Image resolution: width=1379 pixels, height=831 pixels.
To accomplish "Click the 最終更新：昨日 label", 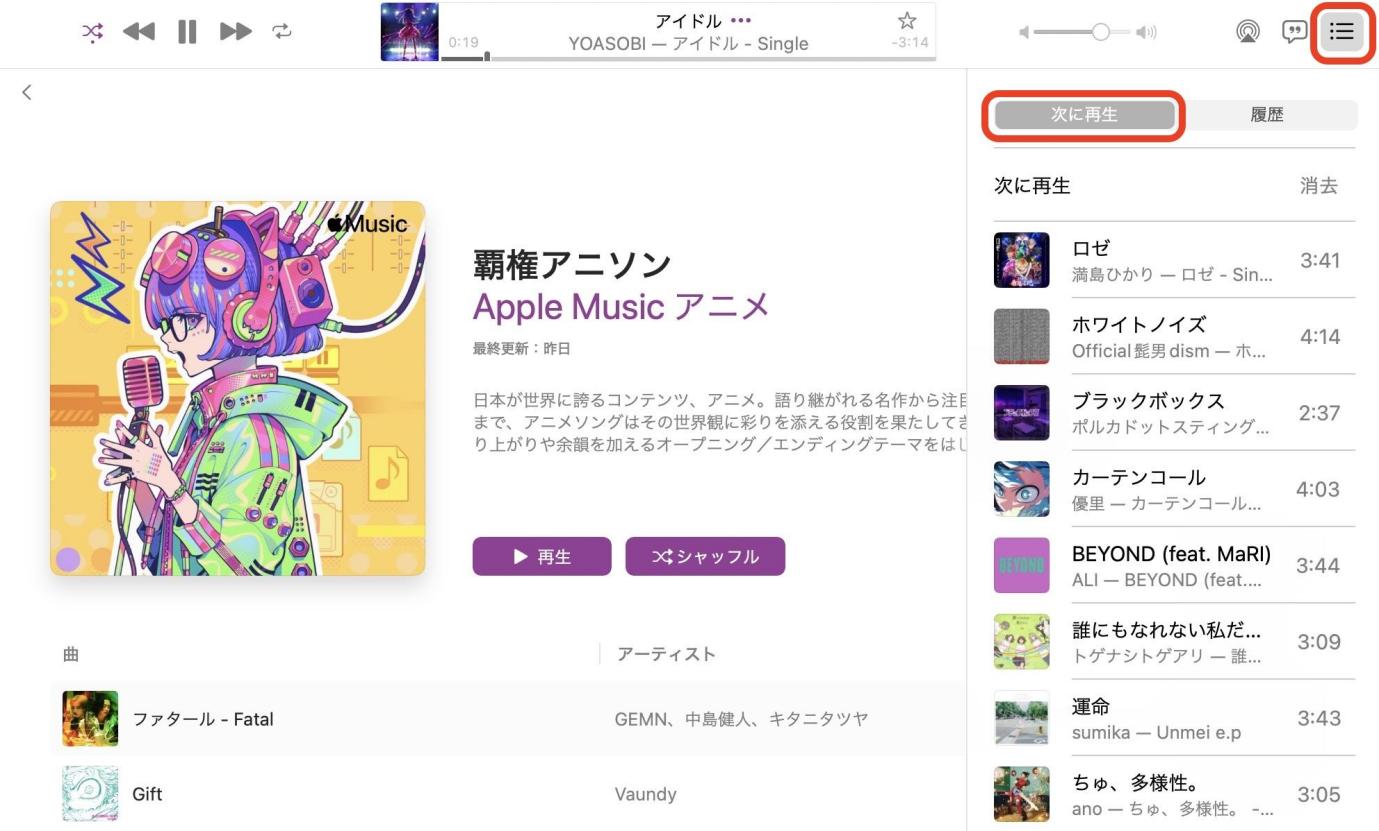I will [x=522, y=349].
